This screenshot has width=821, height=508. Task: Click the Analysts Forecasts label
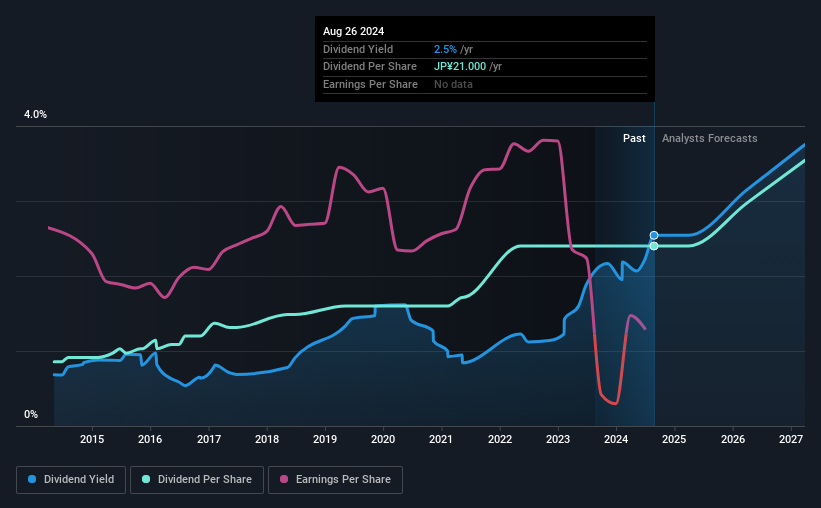[x=709, y=138]
